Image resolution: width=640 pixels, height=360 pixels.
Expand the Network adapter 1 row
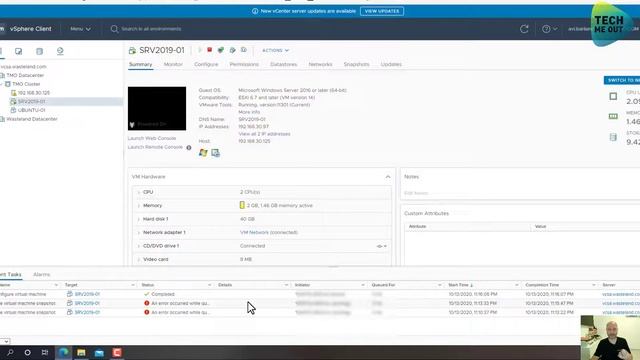click(138, 233)
